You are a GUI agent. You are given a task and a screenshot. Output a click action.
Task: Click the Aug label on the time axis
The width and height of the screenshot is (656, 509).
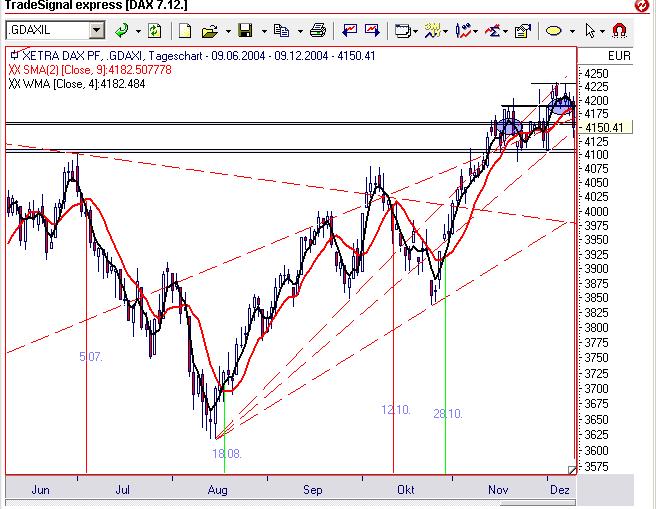(x=218, y=490)
